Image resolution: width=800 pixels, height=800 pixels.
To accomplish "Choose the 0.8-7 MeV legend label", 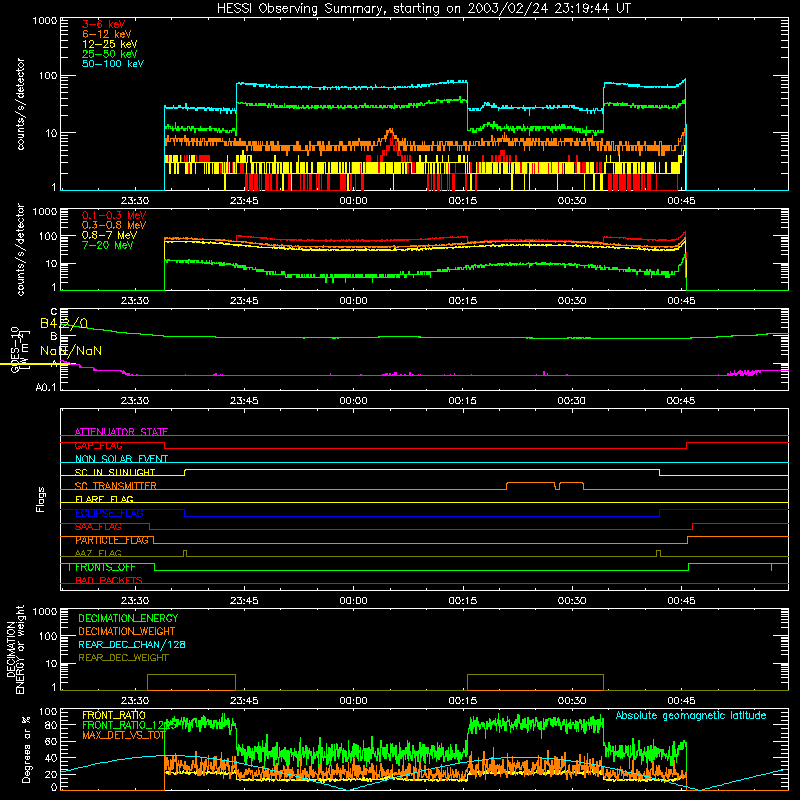I will click(109, 235).
